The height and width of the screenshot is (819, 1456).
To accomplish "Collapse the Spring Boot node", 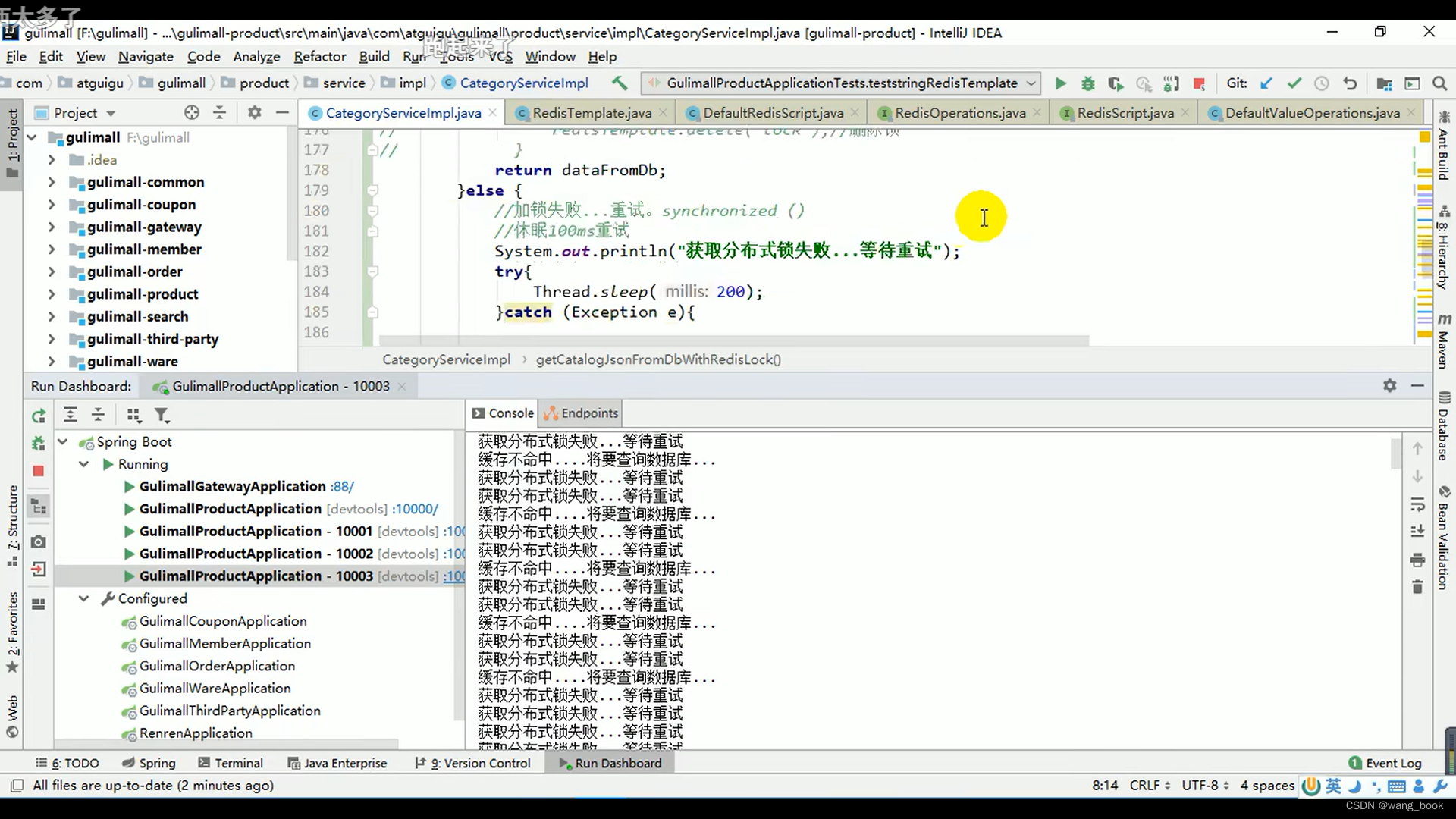I will [x=63, y=441].
